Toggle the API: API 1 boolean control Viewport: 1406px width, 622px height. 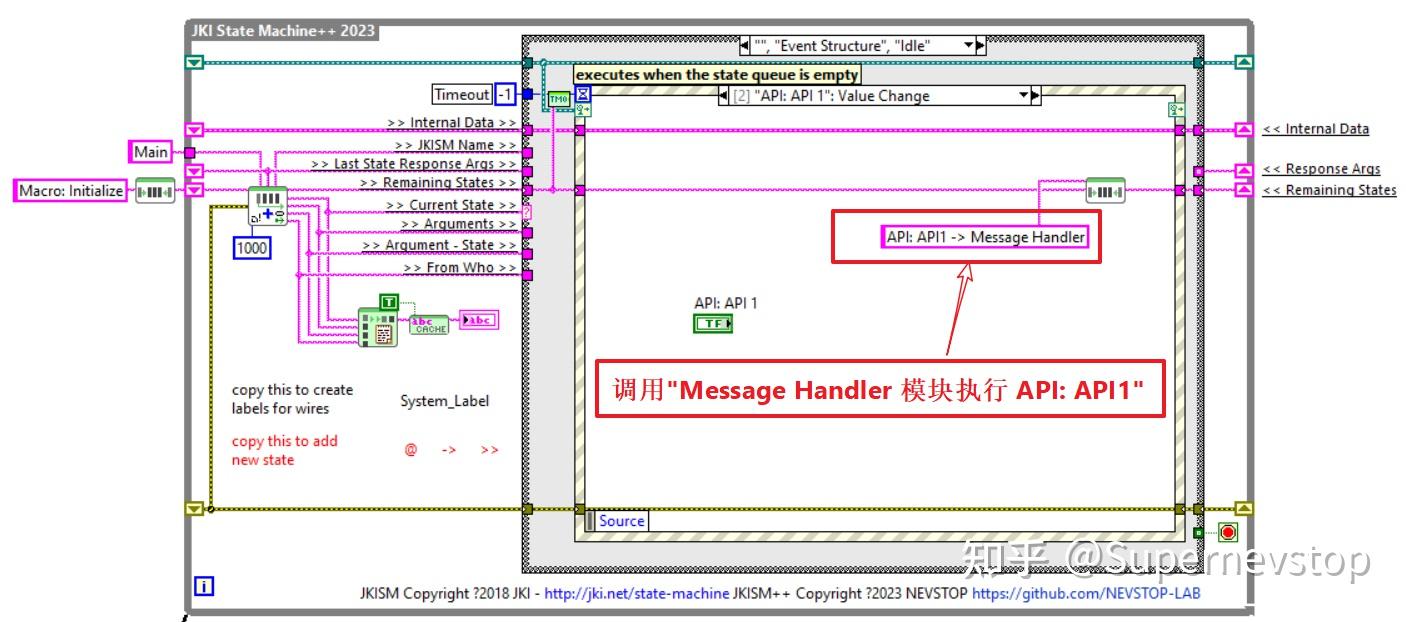tap(714, 322)
